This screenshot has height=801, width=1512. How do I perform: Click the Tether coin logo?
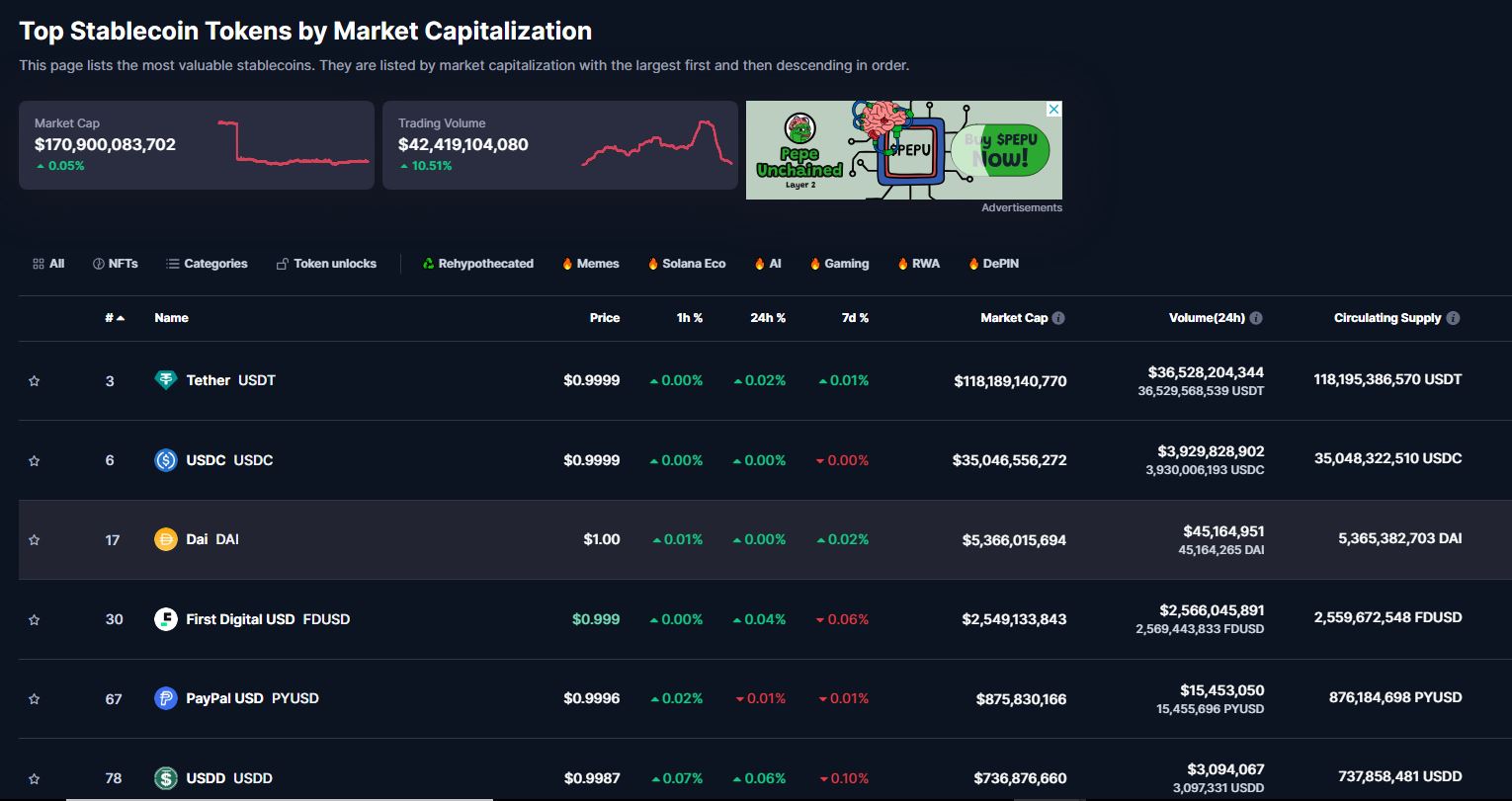point(166,380)
